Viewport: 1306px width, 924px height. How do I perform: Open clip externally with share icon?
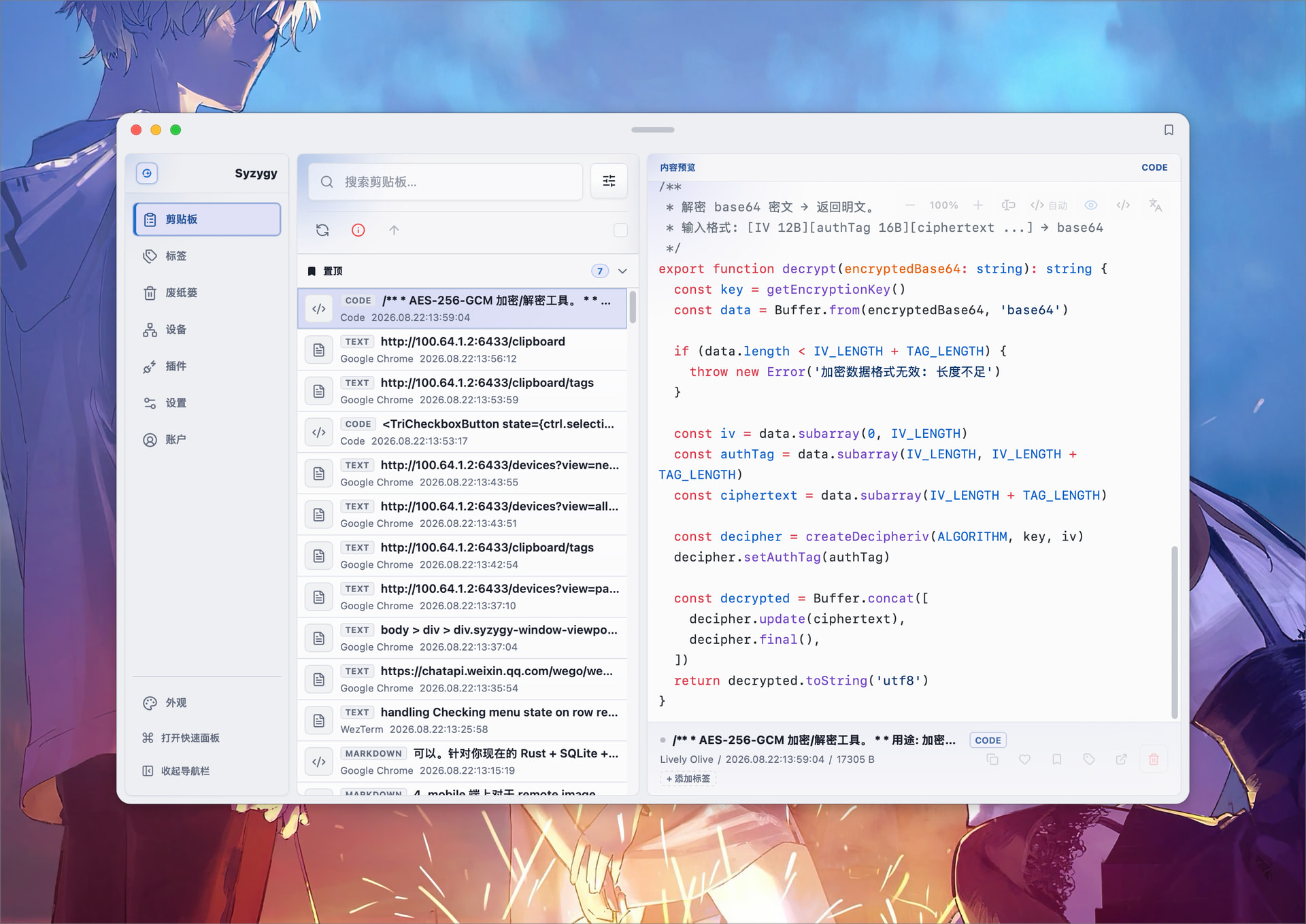coord(1121,759)
